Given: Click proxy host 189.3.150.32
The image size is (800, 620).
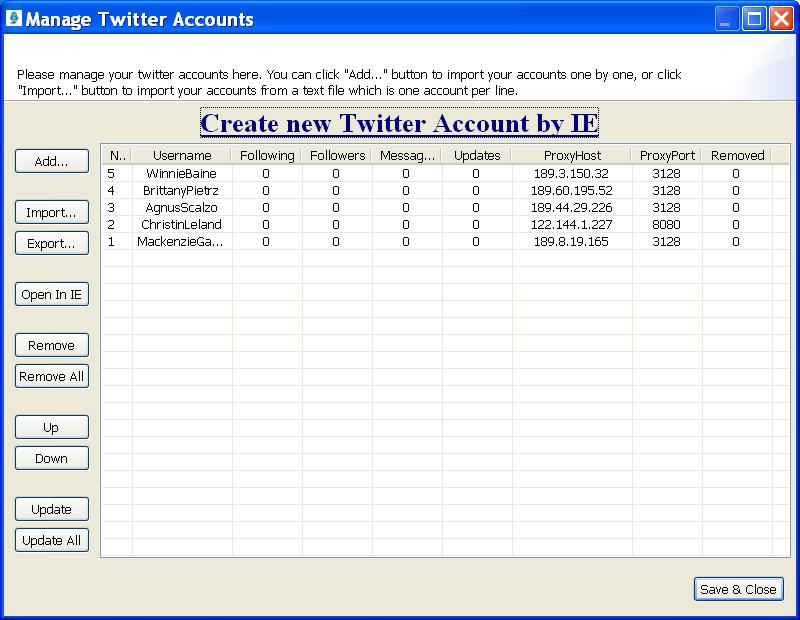Looking at the screenshot, I should [571, 173].
